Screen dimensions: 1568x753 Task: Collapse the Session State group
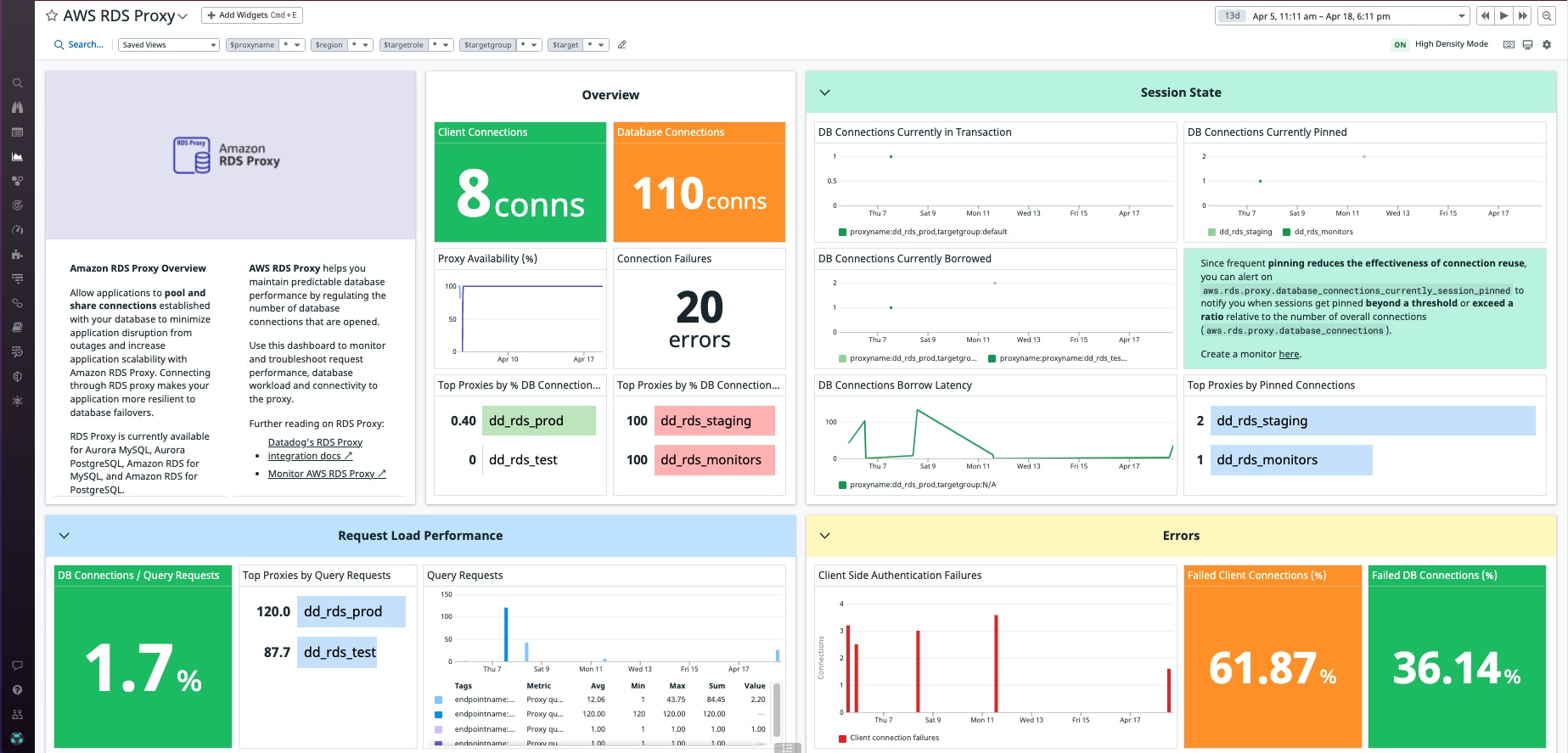point(824,93)
